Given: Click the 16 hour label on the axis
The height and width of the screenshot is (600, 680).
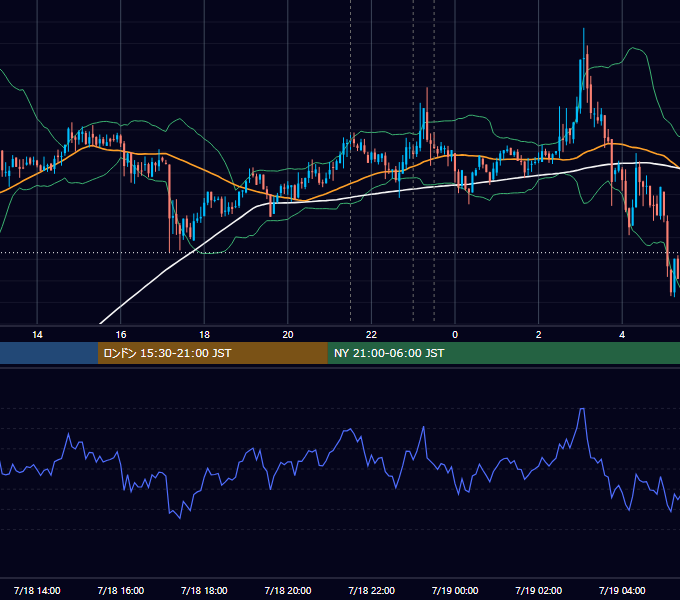Looking at the screenshot, I should point(121,335).
